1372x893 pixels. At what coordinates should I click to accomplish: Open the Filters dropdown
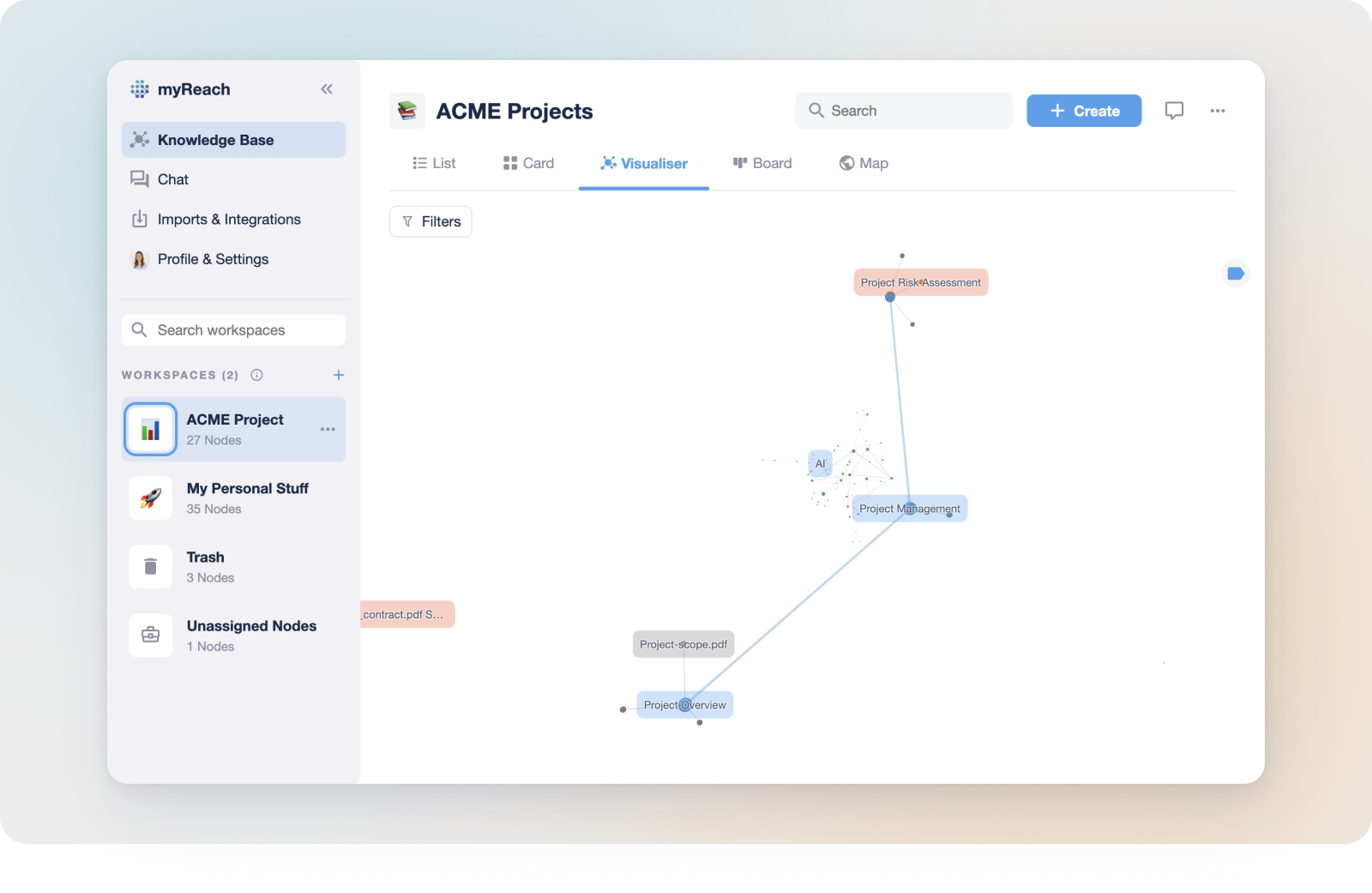[x=430, y=221]
